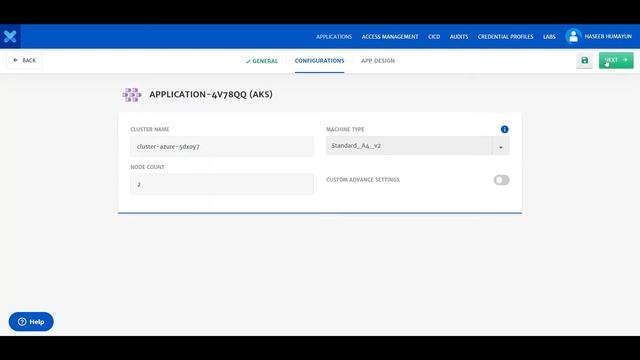Open the machine type info icon

click(x=504, y=129)
